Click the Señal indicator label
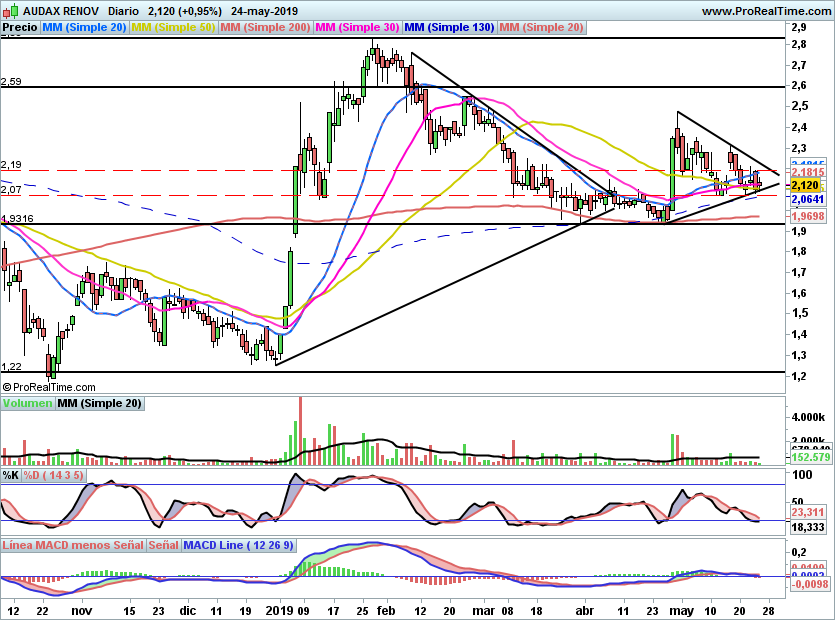Screen dimensions: 835x620 [x=163, y=545]
